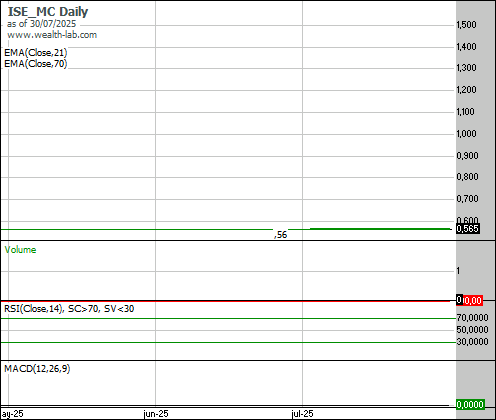Screen dimensions: 496x420
Task: Select the RSI(Close,14) indicator label
Action: (x=69, y=309)
